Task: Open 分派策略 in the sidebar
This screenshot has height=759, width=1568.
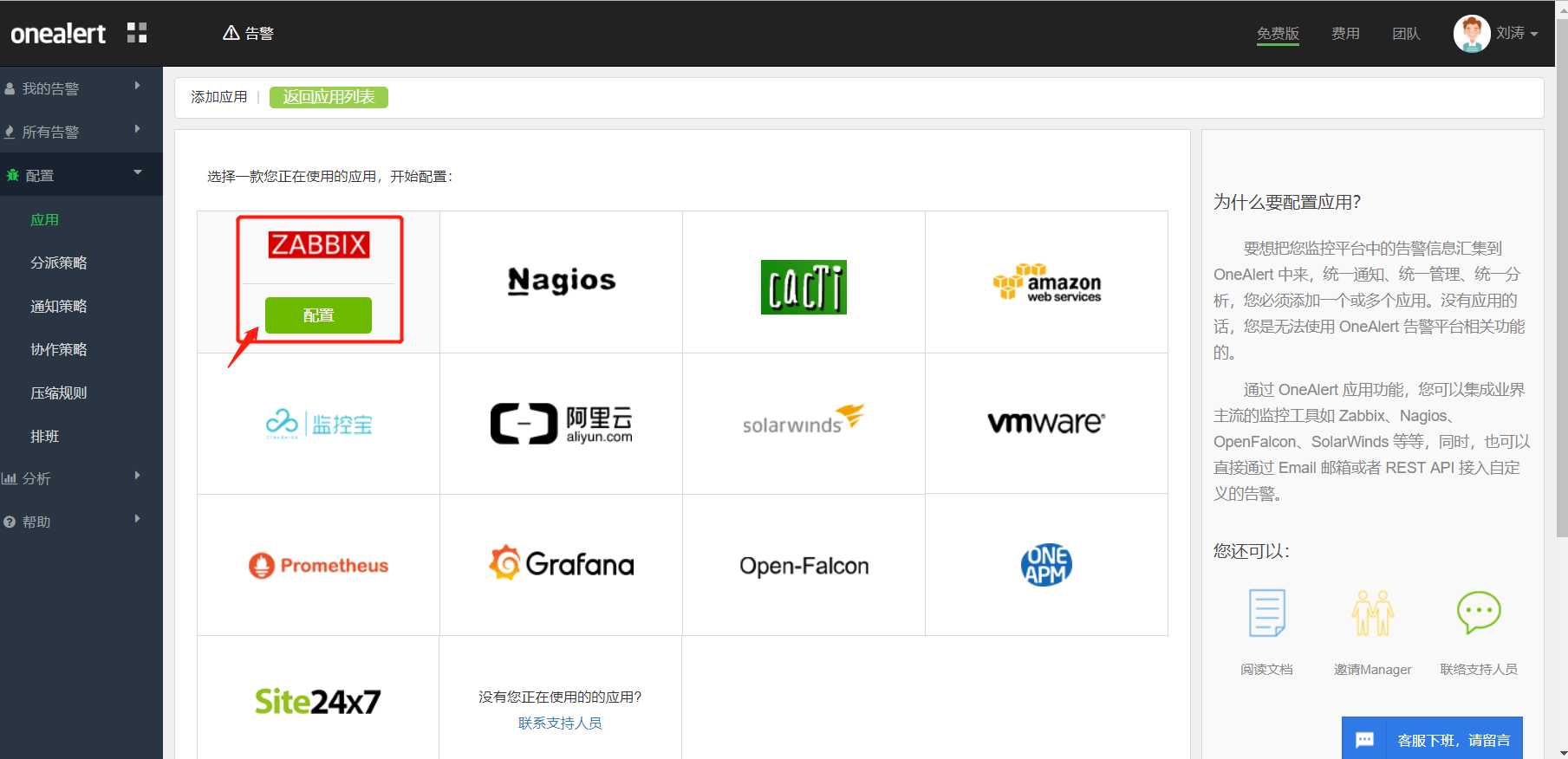Action: click(59, 263)
